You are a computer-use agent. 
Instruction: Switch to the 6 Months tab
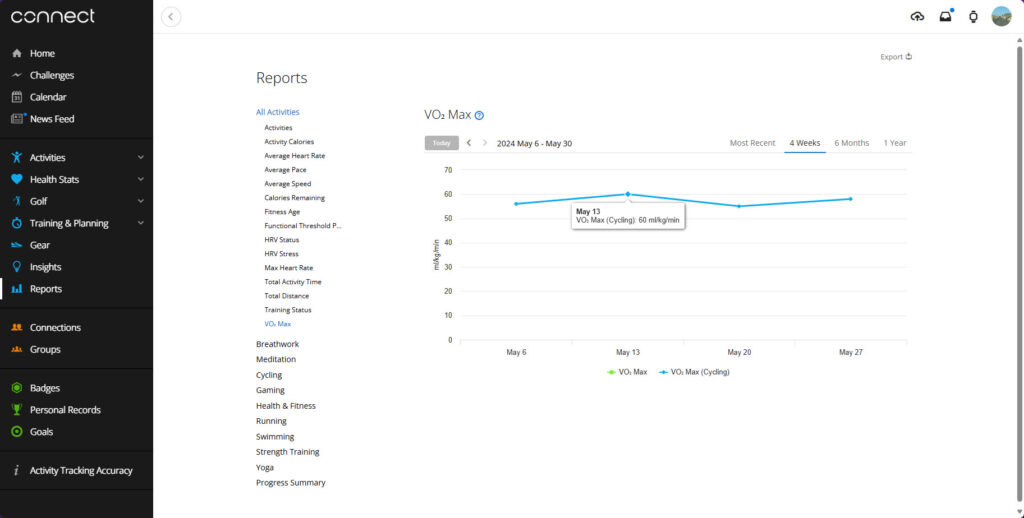(x=852, y=143)
